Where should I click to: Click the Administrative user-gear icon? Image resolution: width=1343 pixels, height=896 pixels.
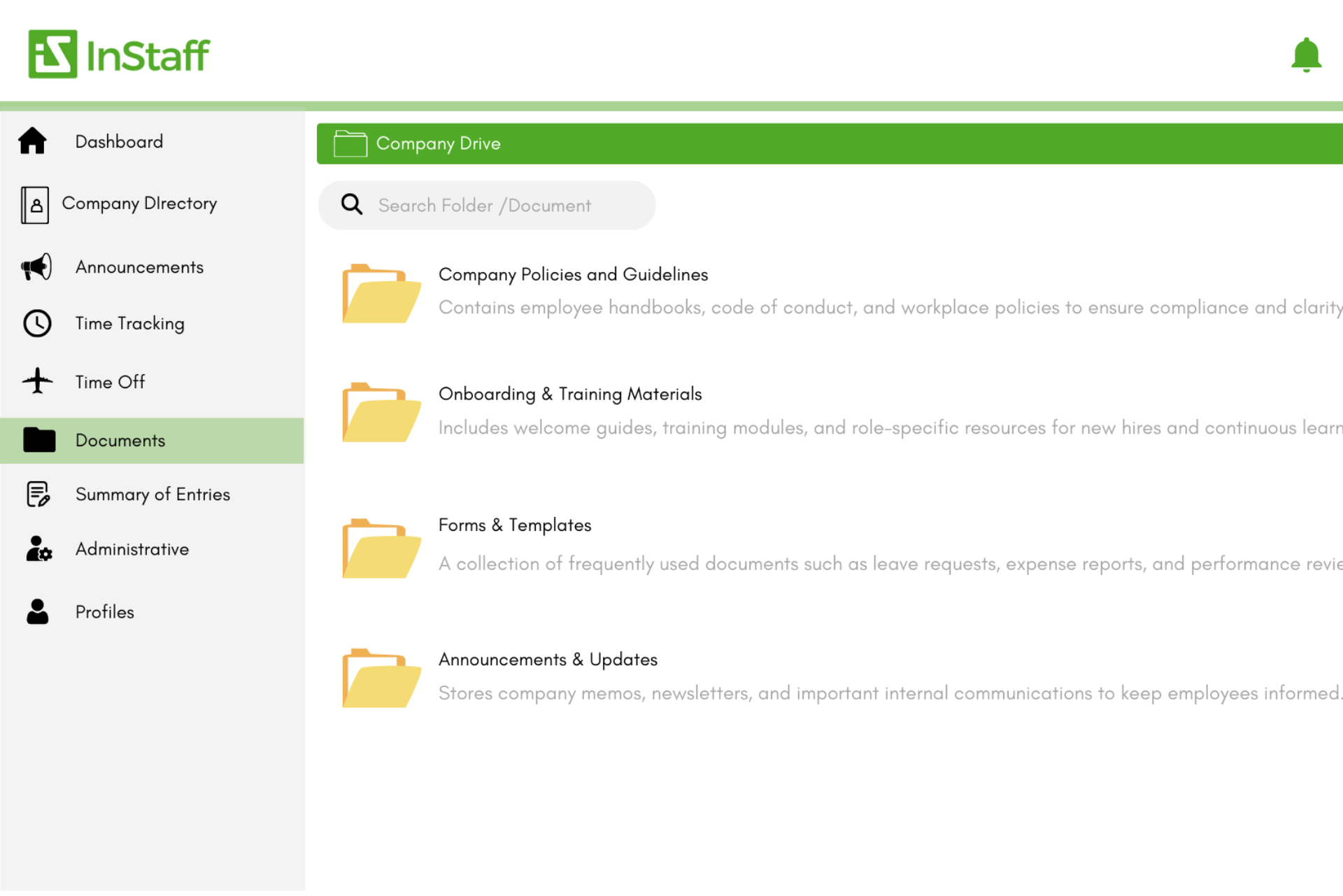click(38, 549)
